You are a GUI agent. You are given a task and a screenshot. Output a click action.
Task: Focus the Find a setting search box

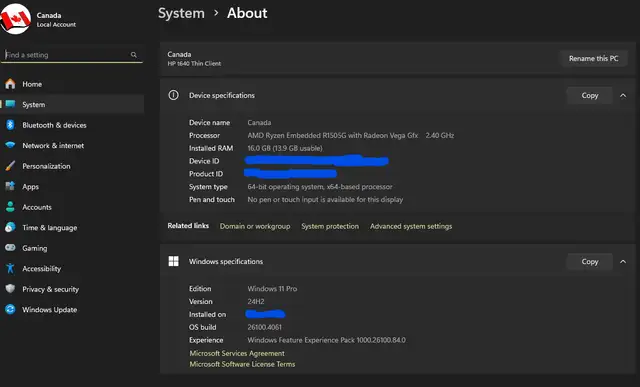click(x=72, y=55)
